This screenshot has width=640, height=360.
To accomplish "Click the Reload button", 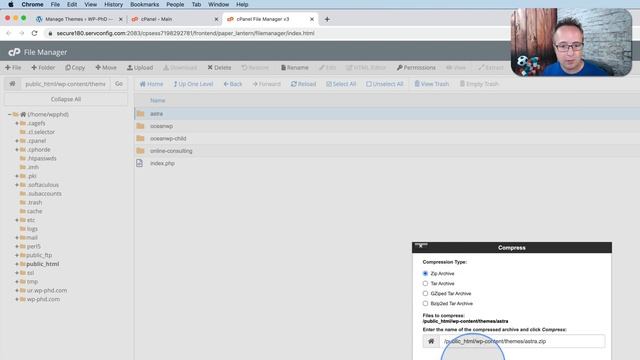I will (303, 84).
